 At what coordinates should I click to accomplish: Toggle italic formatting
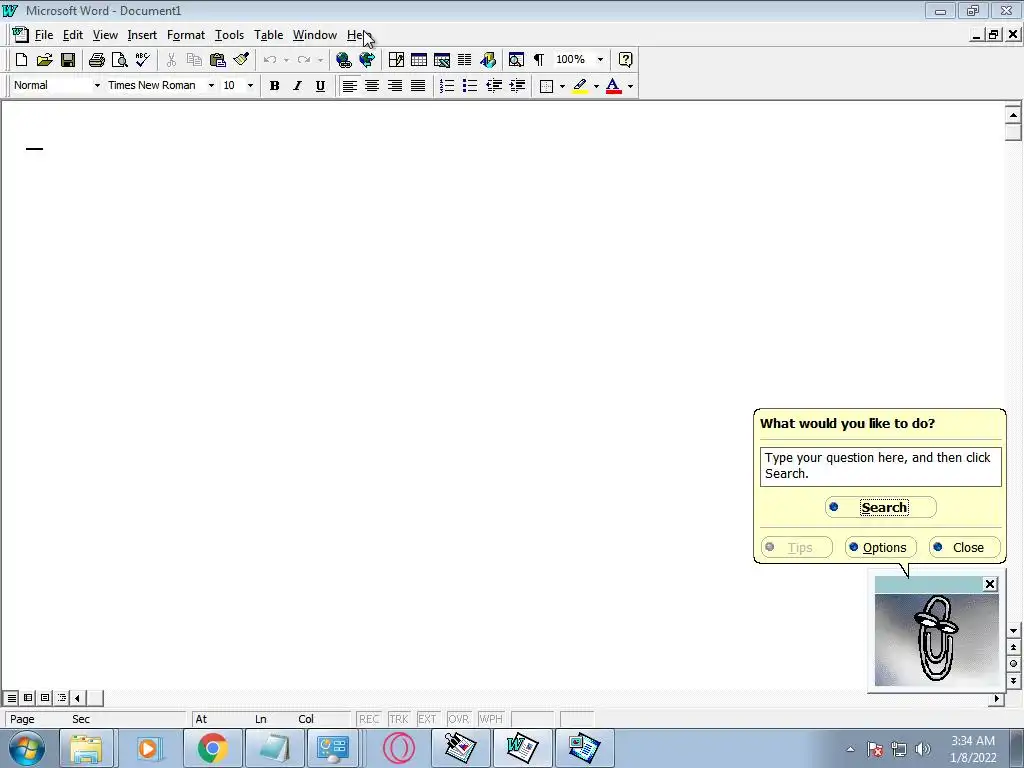[x=297, y=86]
